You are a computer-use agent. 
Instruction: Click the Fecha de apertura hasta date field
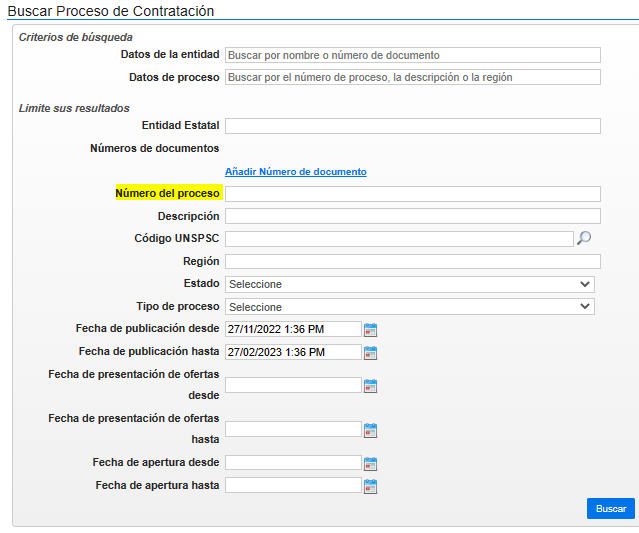[292, 485]
